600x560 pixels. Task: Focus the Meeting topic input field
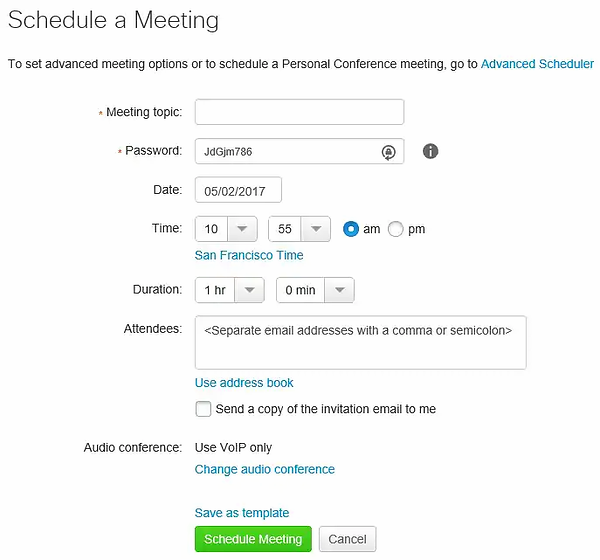(299, 112)
